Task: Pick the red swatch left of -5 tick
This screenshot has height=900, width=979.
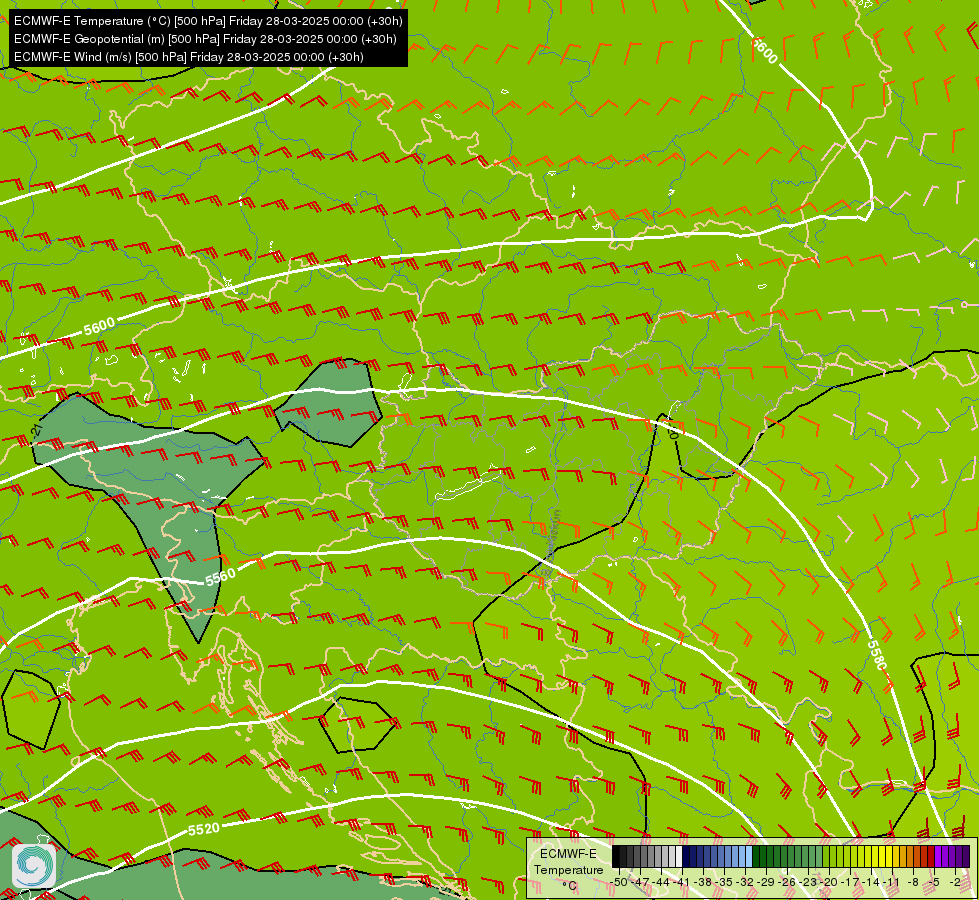Action: tap(931, 856)
